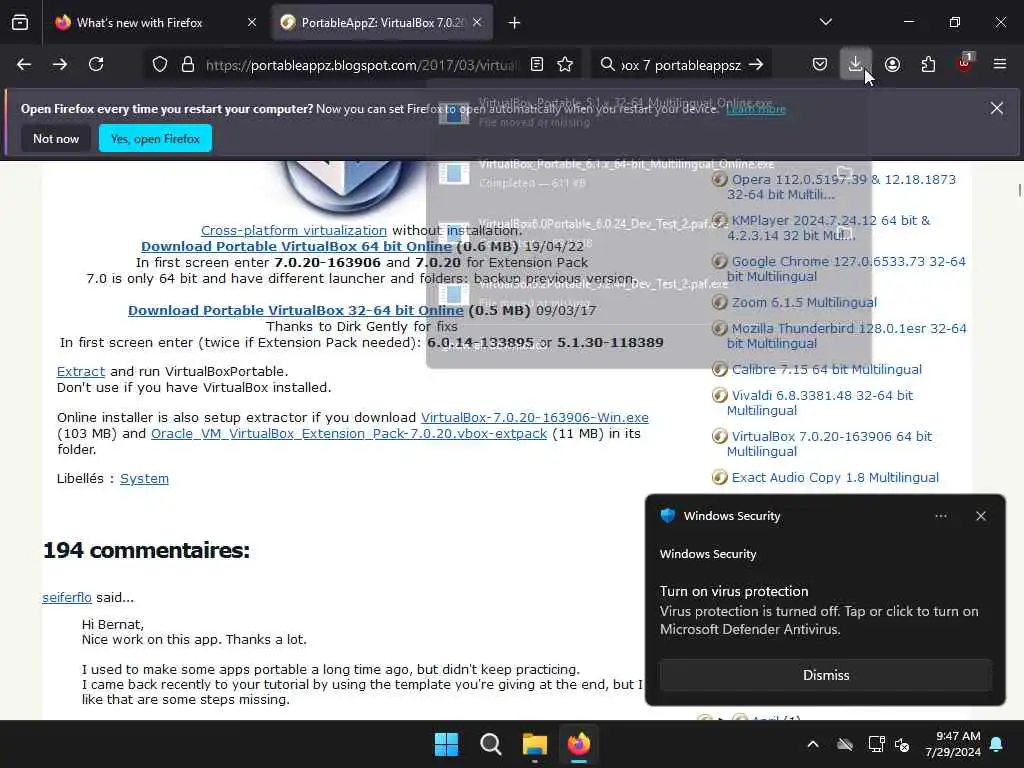
Task: Open the Extensions puzzle icon
Action: (929, 65)
